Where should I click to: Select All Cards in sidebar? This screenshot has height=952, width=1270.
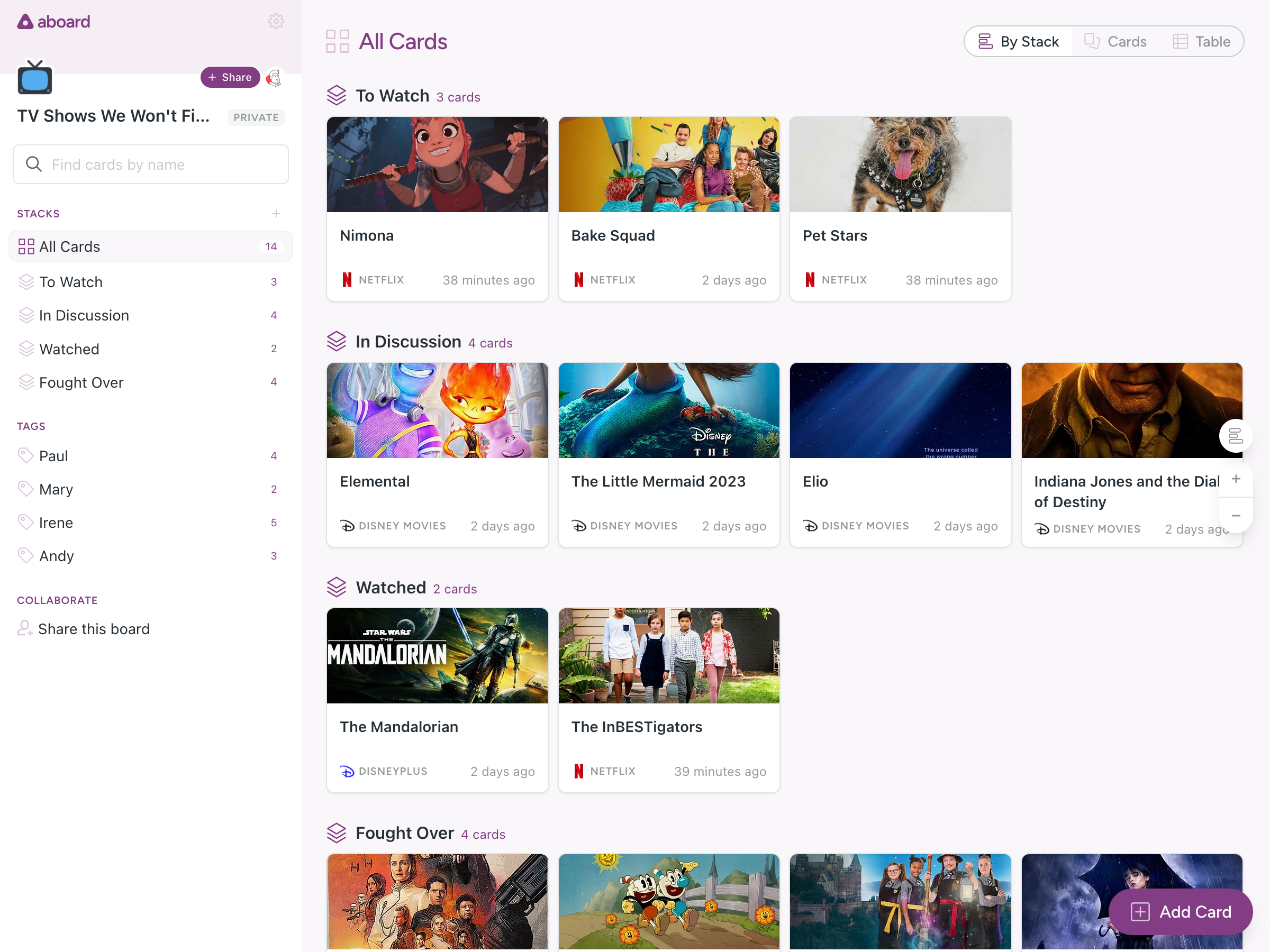click(150, 246)
